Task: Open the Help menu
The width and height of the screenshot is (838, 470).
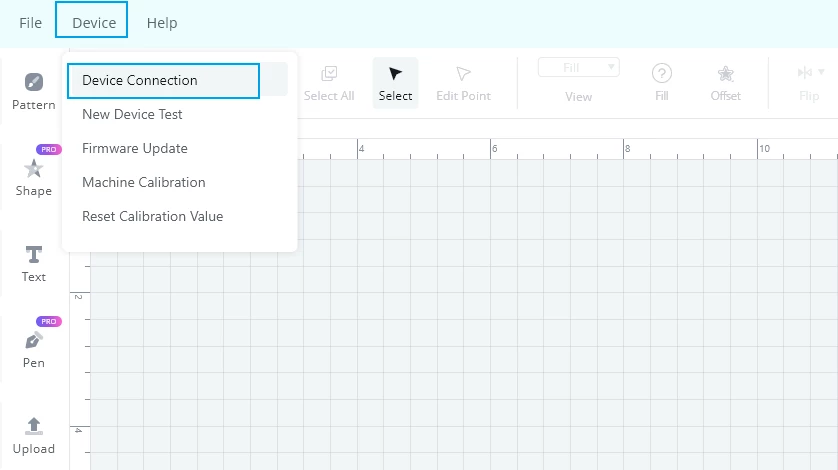Action: (x=162, y=23)
